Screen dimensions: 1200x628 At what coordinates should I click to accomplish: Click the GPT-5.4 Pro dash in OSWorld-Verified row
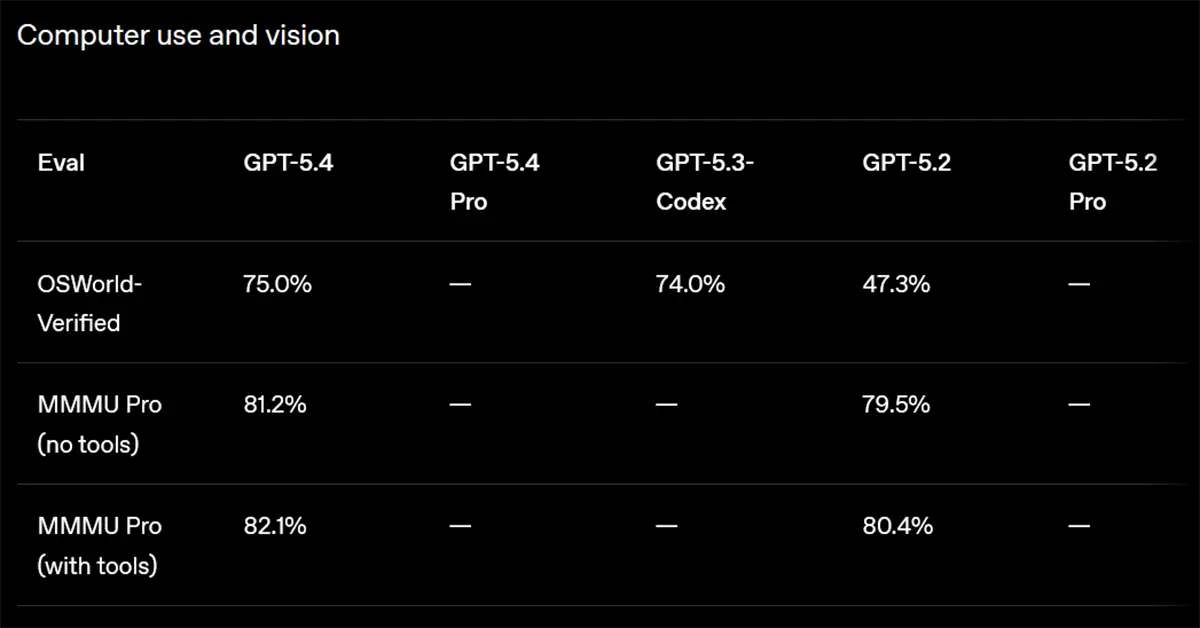click(x=460, y=285)
